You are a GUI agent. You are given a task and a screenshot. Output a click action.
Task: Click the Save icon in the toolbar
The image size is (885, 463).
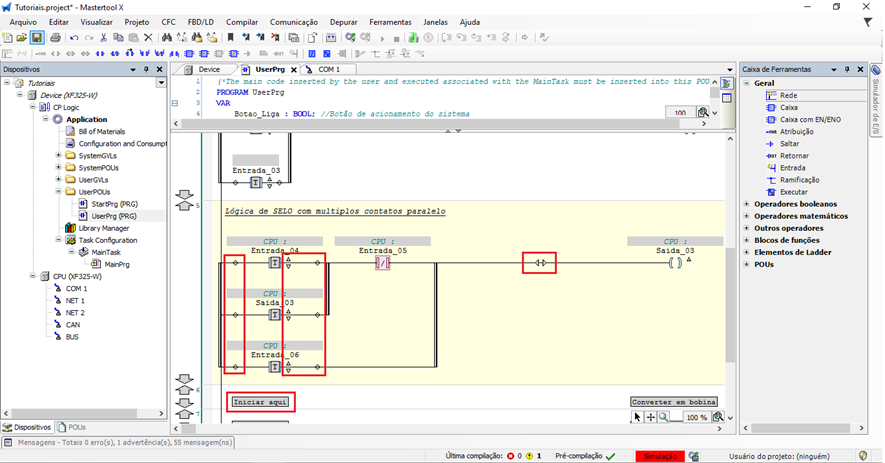coord(37,38)
